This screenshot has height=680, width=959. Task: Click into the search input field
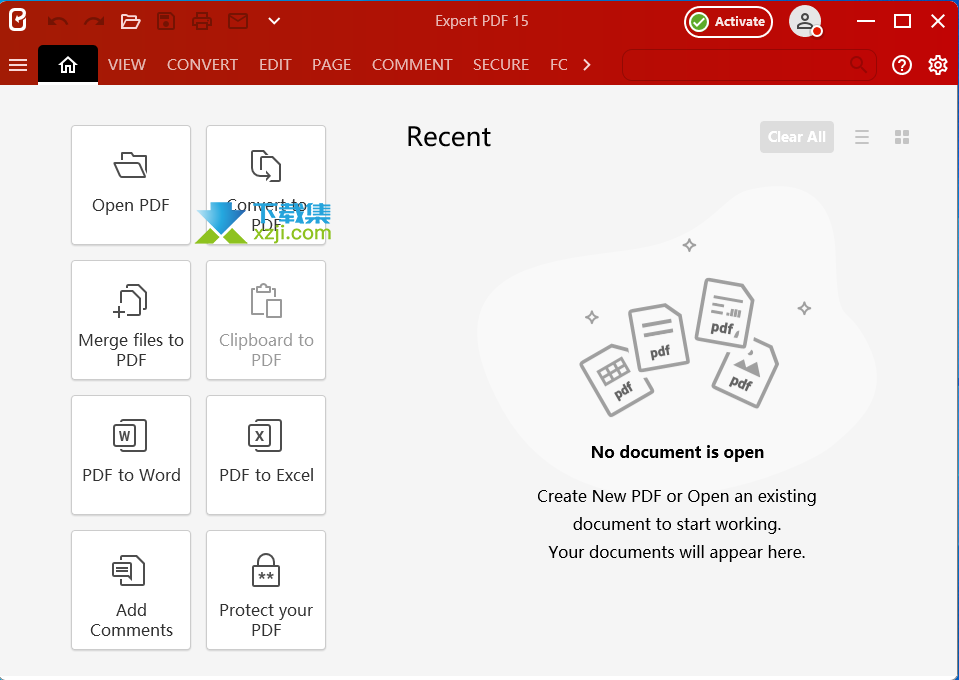[x=749, y=65]
